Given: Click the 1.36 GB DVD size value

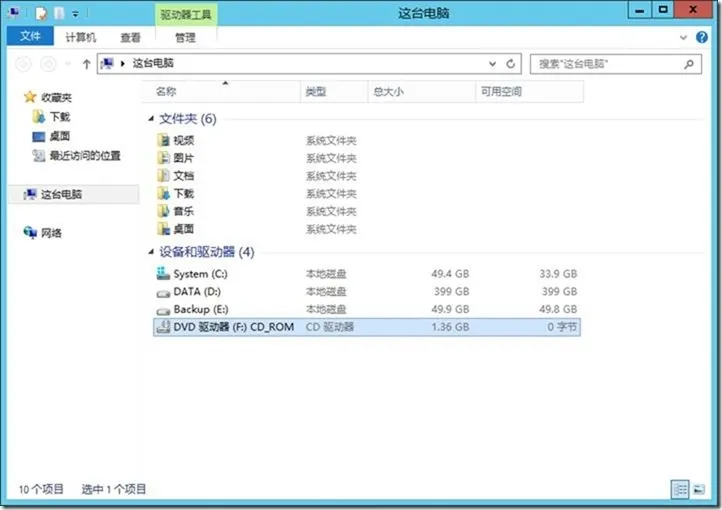Looking at the screenshot, I should click(x=450, y=327).
